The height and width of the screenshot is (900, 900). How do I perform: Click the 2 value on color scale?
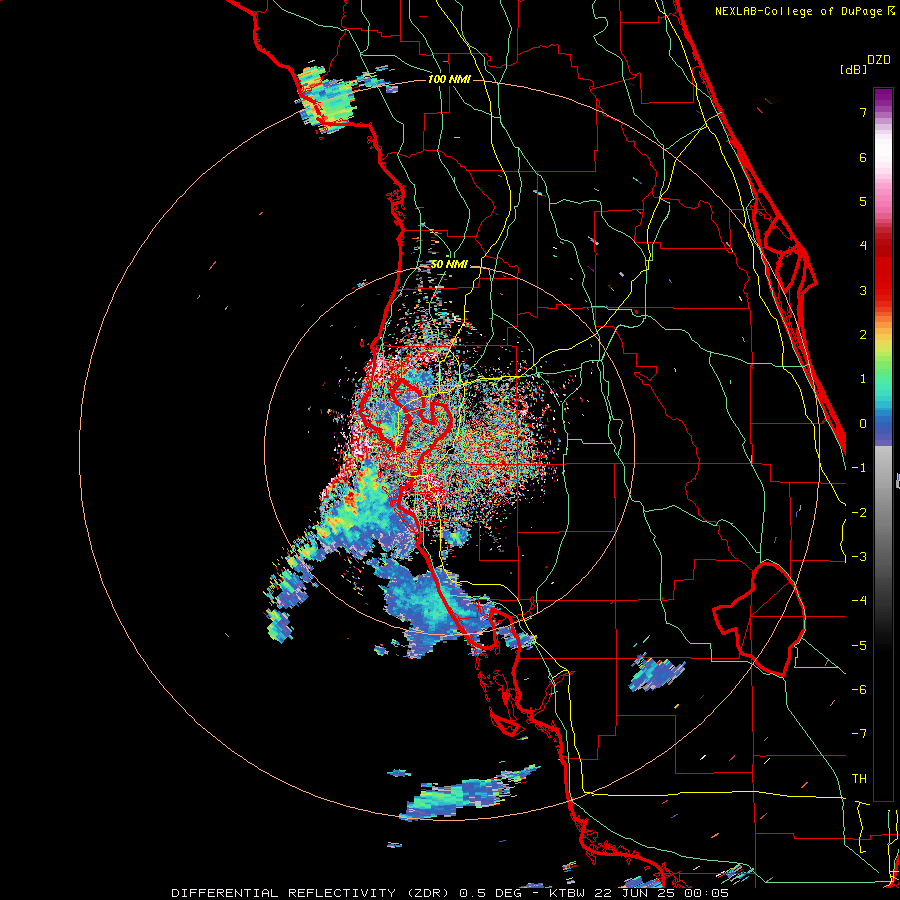pyautogui.click(x=863, y=335)
